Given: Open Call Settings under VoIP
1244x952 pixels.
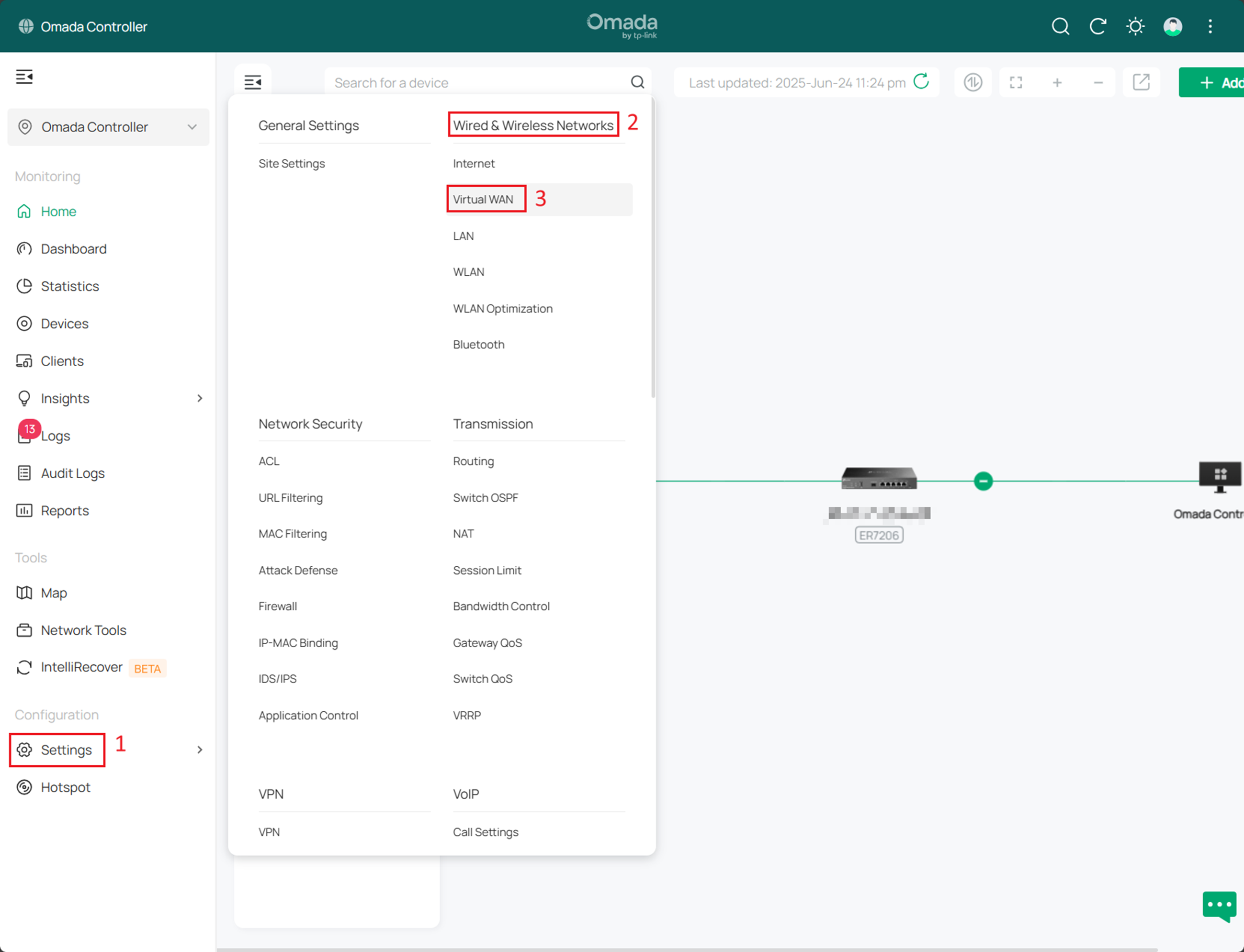Looking at the screenshot, I should coord(486,832).
